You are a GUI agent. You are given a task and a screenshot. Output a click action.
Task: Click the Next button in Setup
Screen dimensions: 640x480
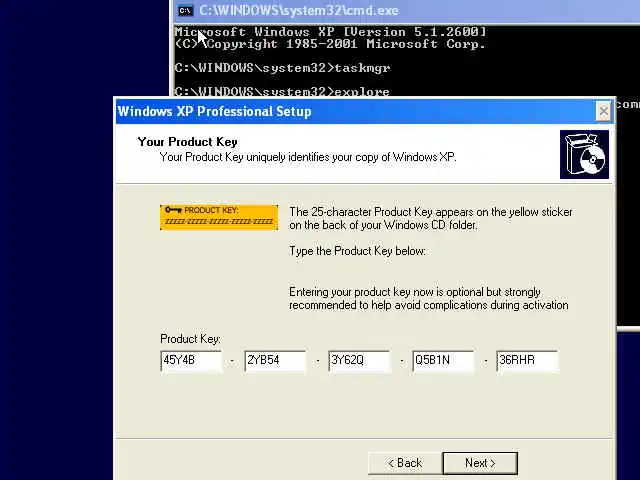[480, 463]
